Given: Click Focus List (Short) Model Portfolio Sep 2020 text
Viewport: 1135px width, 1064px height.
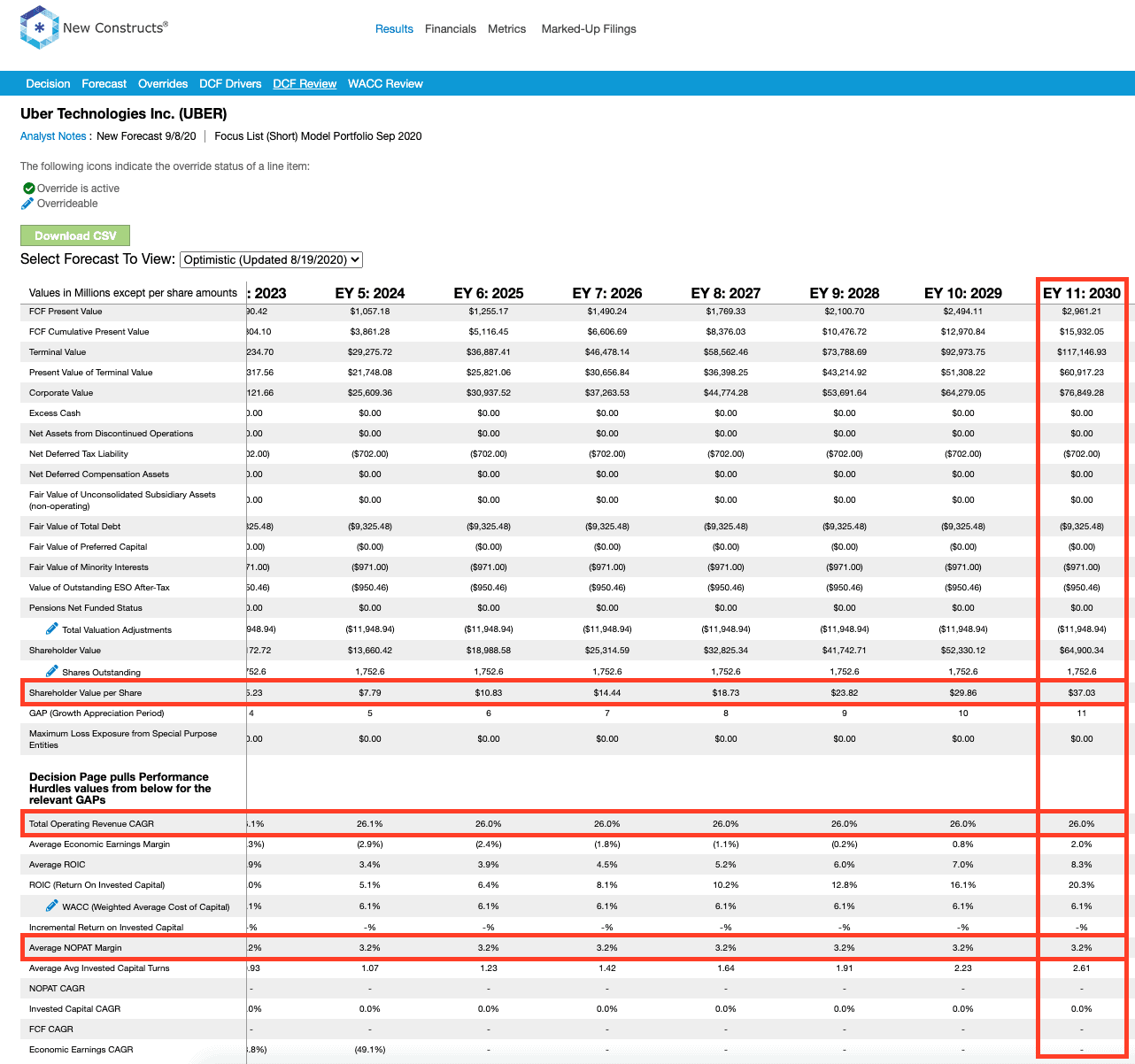Looking at the screenshot, I should pyautogui.click(x=318, y=136).
